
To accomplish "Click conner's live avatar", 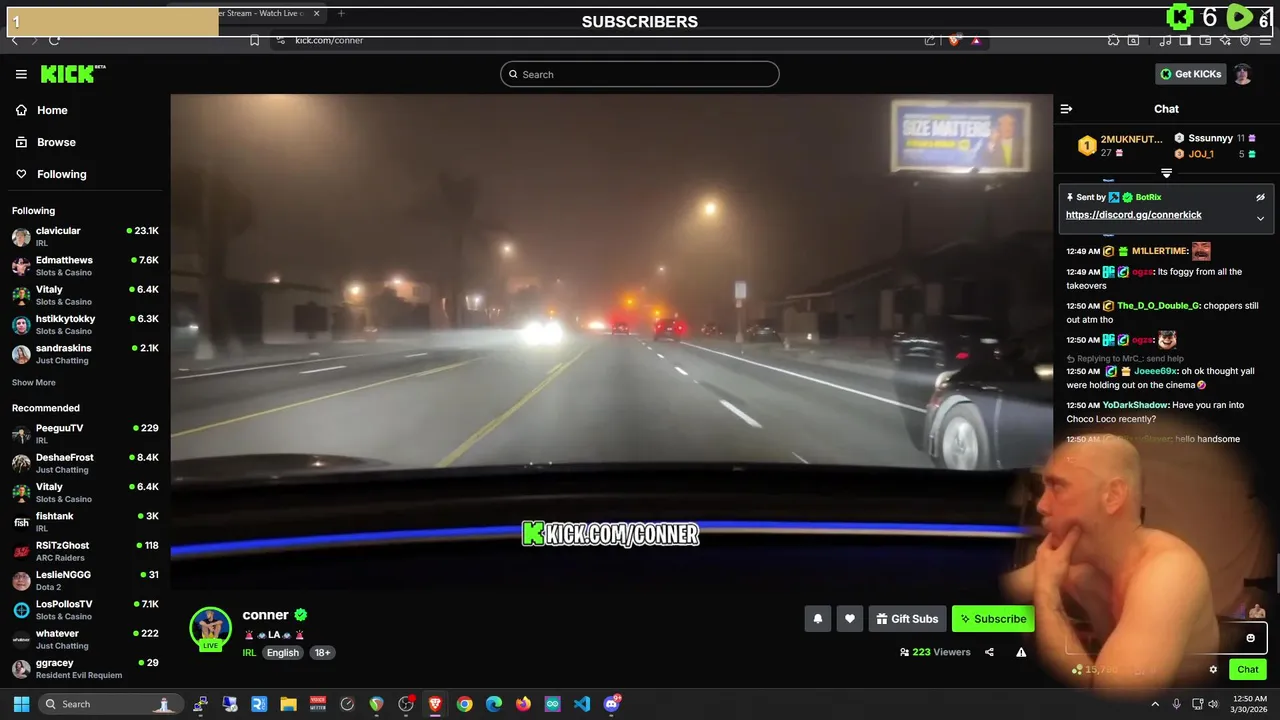I will coord(210,628).
